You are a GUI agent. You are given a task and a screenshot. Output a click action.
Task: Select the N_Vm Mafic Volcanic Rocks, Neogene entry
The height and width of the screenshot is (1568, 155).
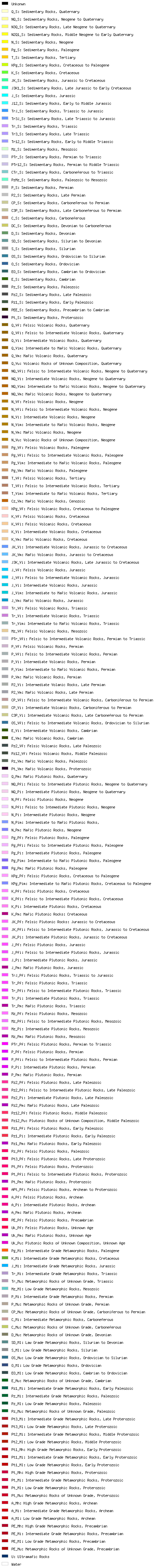tap(46, 432)
